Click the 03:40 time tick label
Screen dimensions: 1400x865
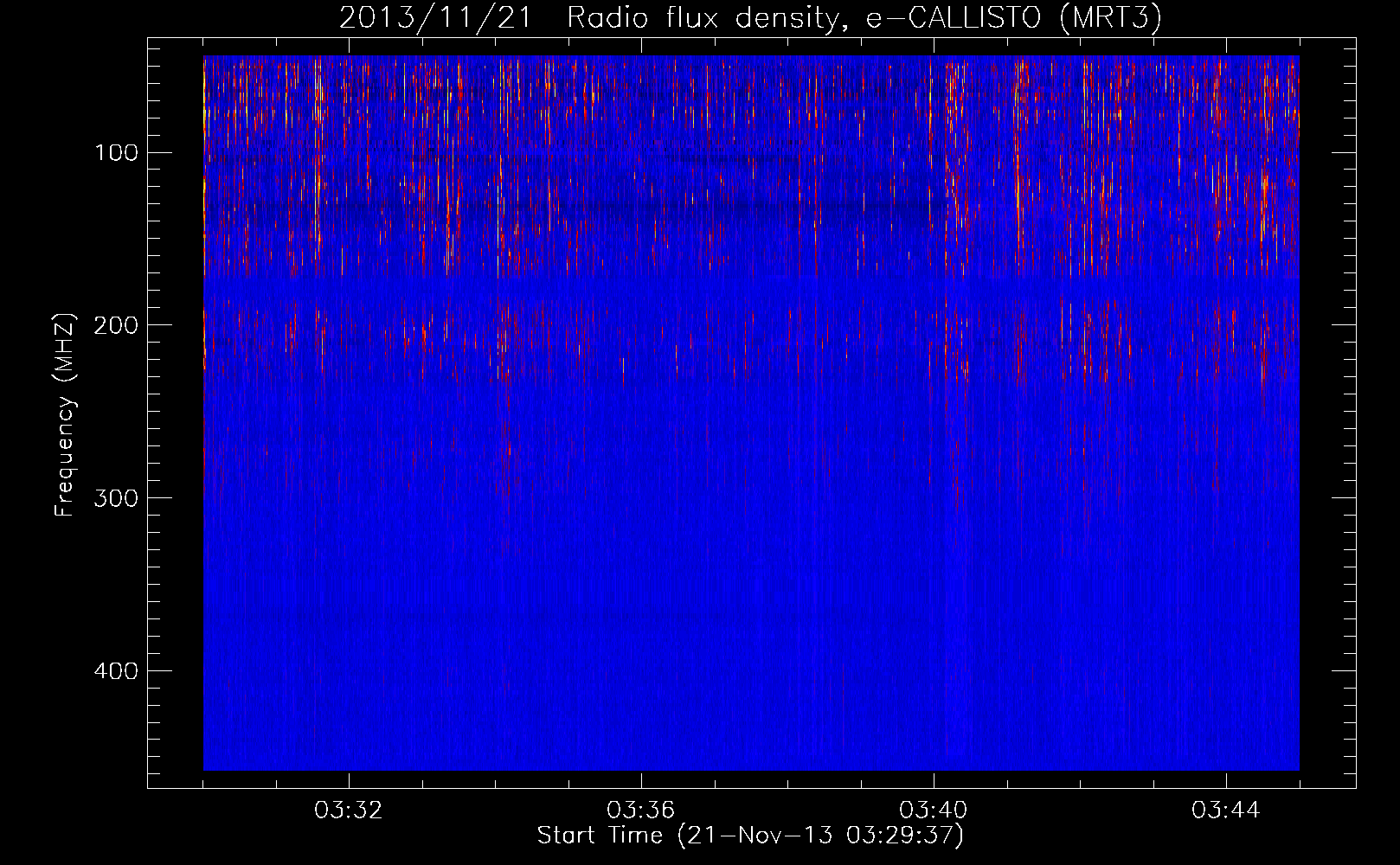pyautogui.click(x=934, y=811)
